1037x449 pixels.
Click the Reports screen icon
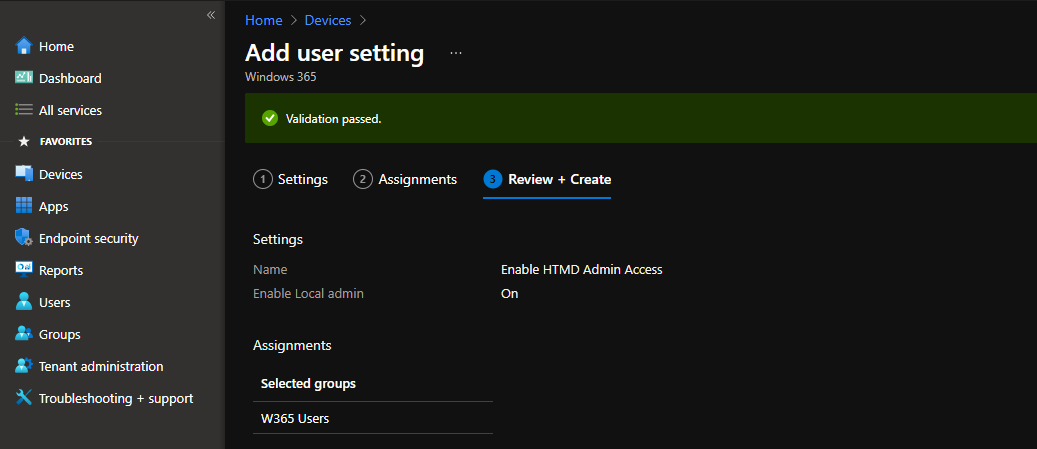point(24,269)
